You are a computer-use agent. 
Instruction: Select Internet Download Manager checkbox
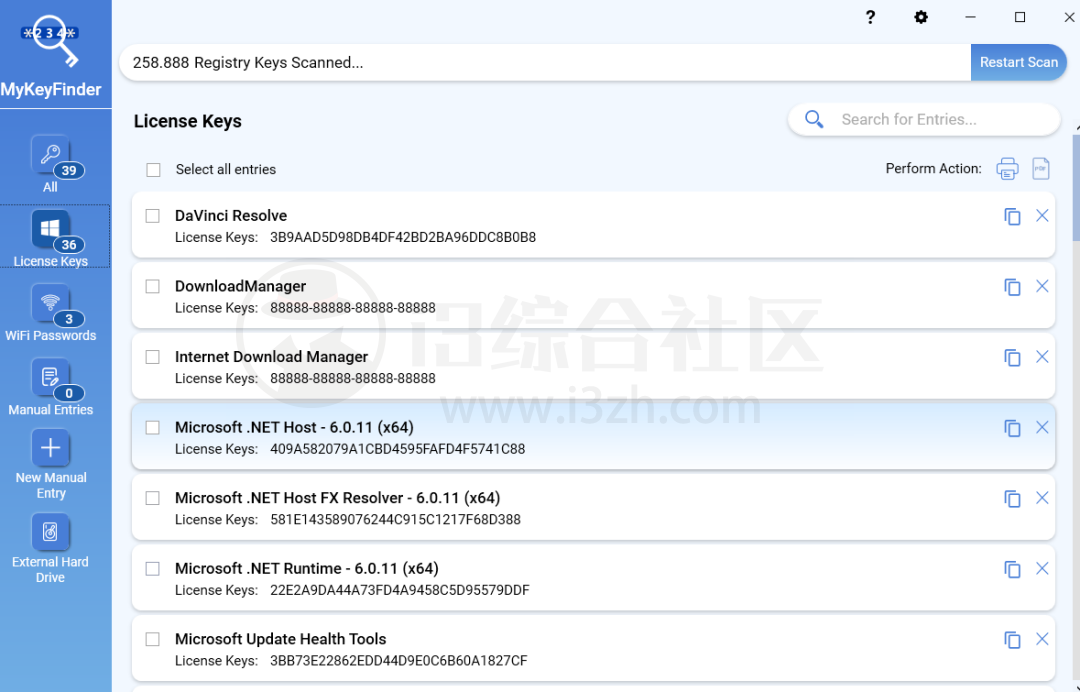152,357
